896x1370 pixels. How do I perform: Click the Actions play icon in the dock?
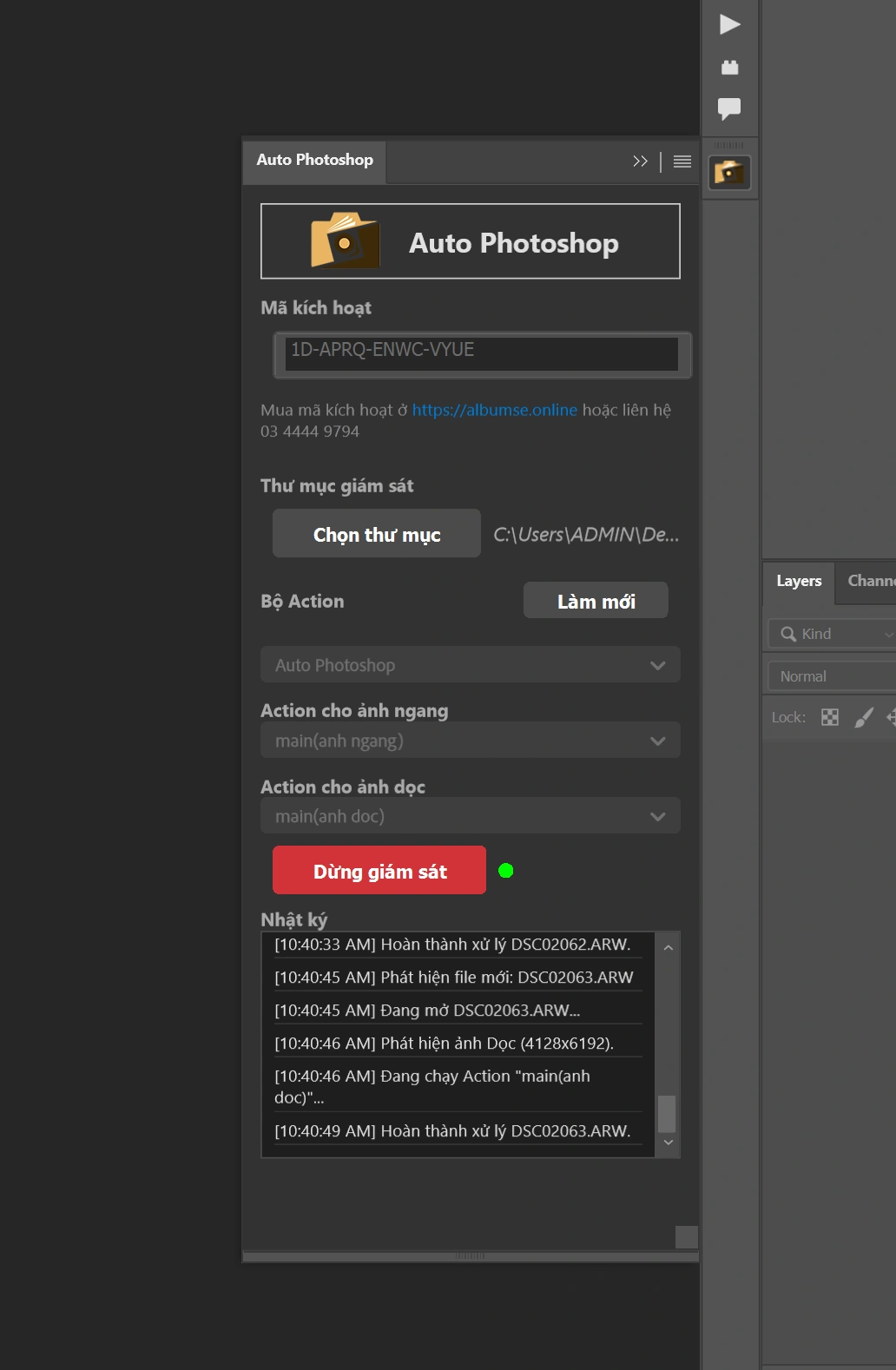[x=729, y=24]
